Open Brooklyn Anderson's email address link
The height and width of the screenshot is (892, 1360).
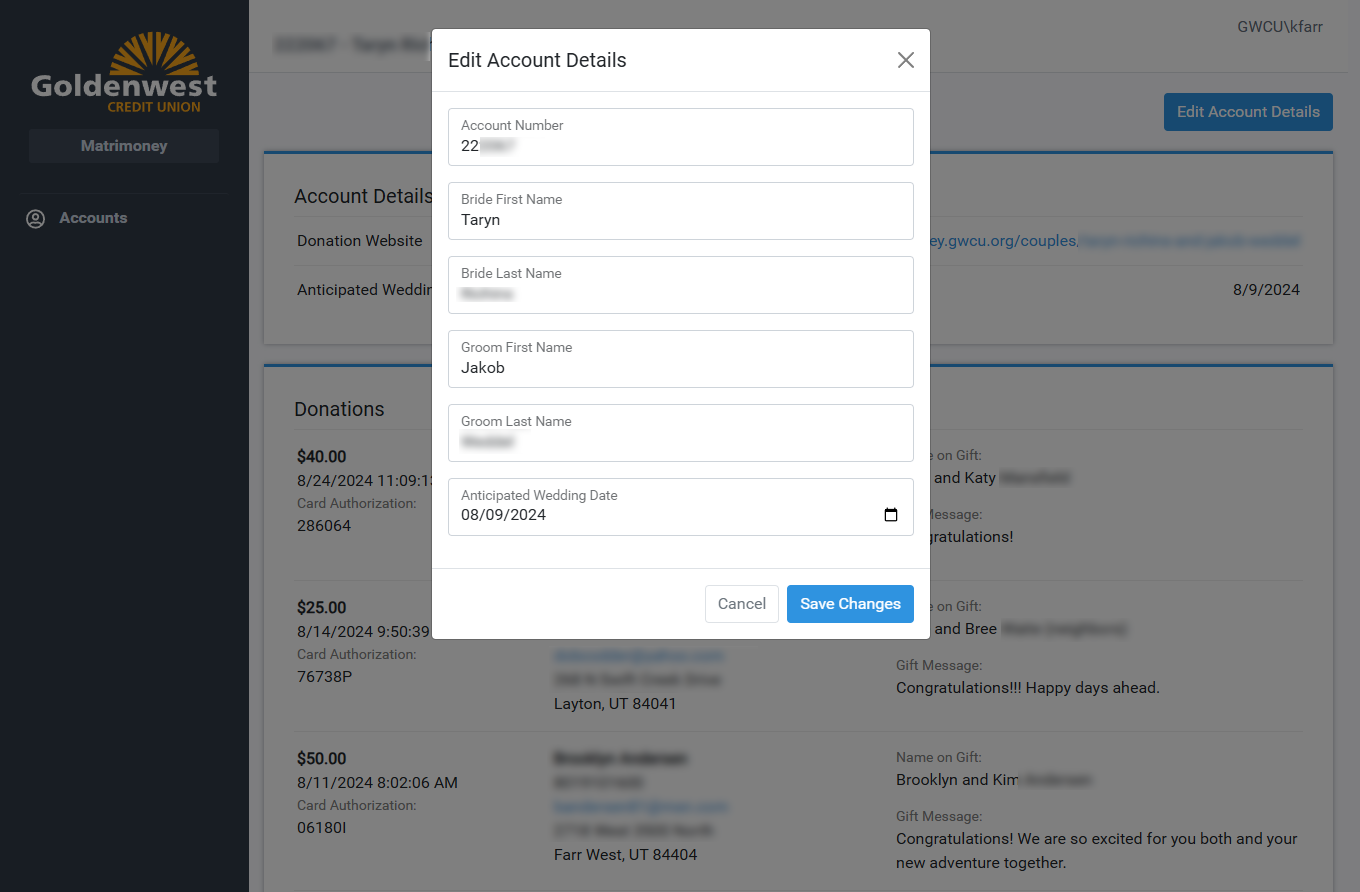641,806
